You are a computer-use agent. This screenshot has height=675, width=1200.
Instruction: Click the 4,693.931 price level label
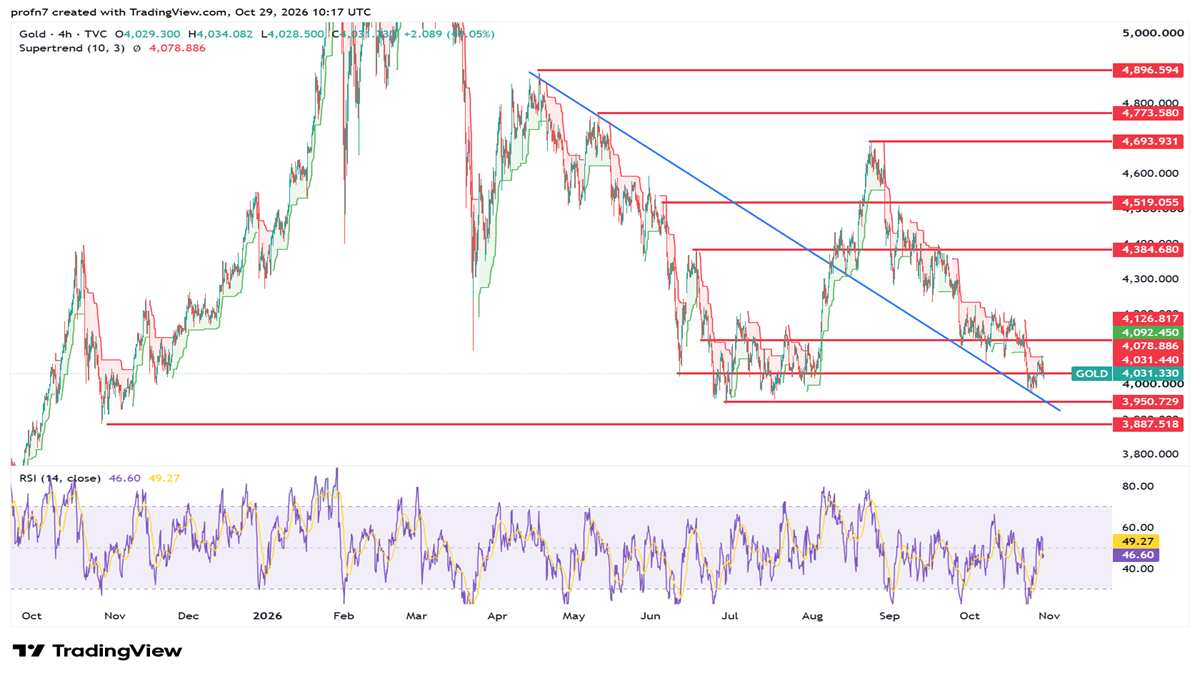click(1148, 141)
